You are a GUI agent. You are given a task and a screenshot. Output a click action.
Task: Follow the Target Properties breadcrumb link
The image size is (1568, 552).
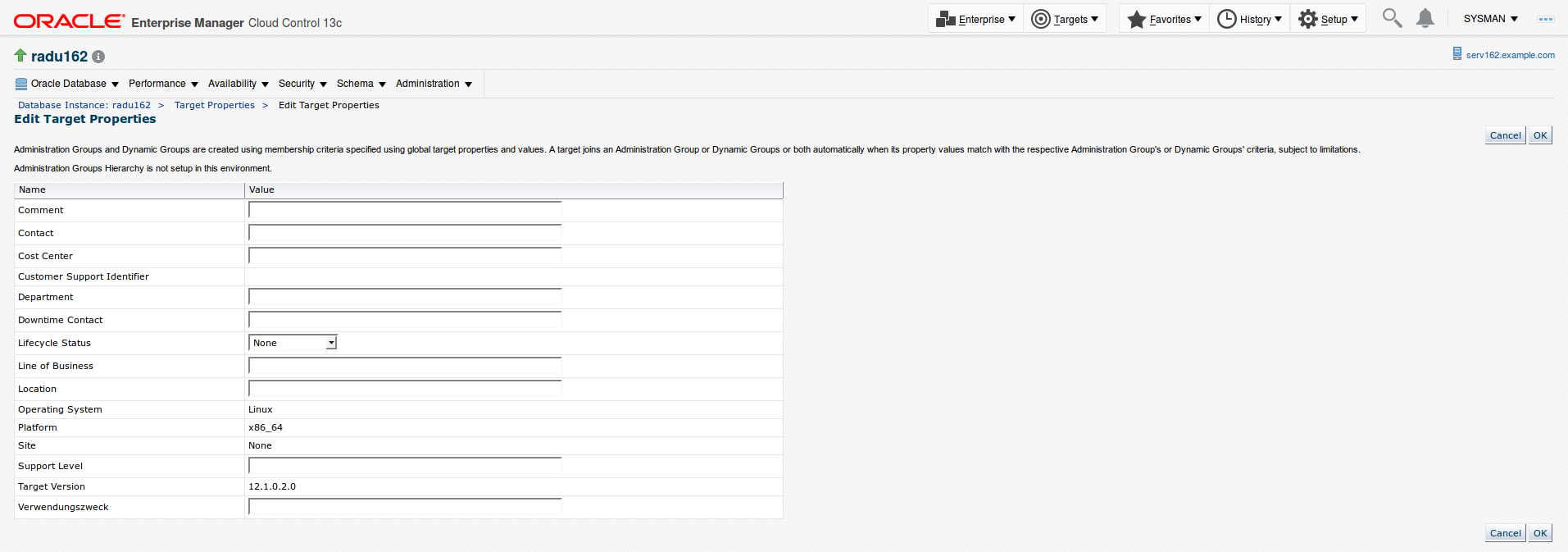click(214, 105)
